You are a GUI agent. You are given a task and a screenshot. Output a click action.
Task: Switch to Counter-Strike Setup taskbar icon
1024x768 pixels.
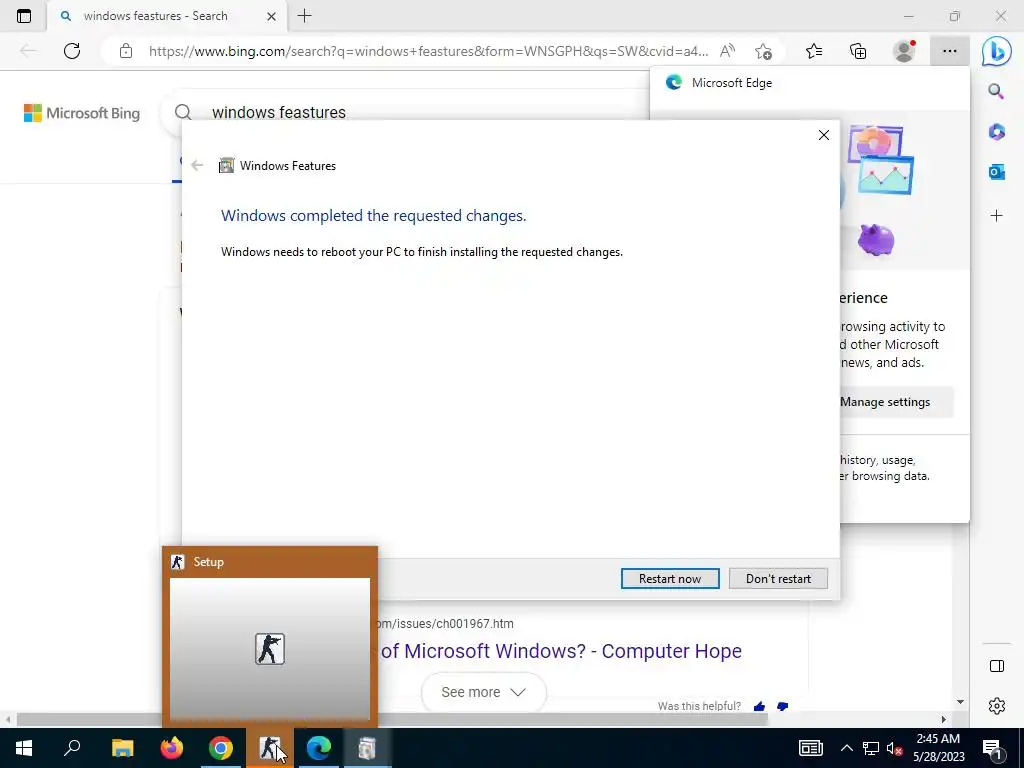[x=270, y=748]
